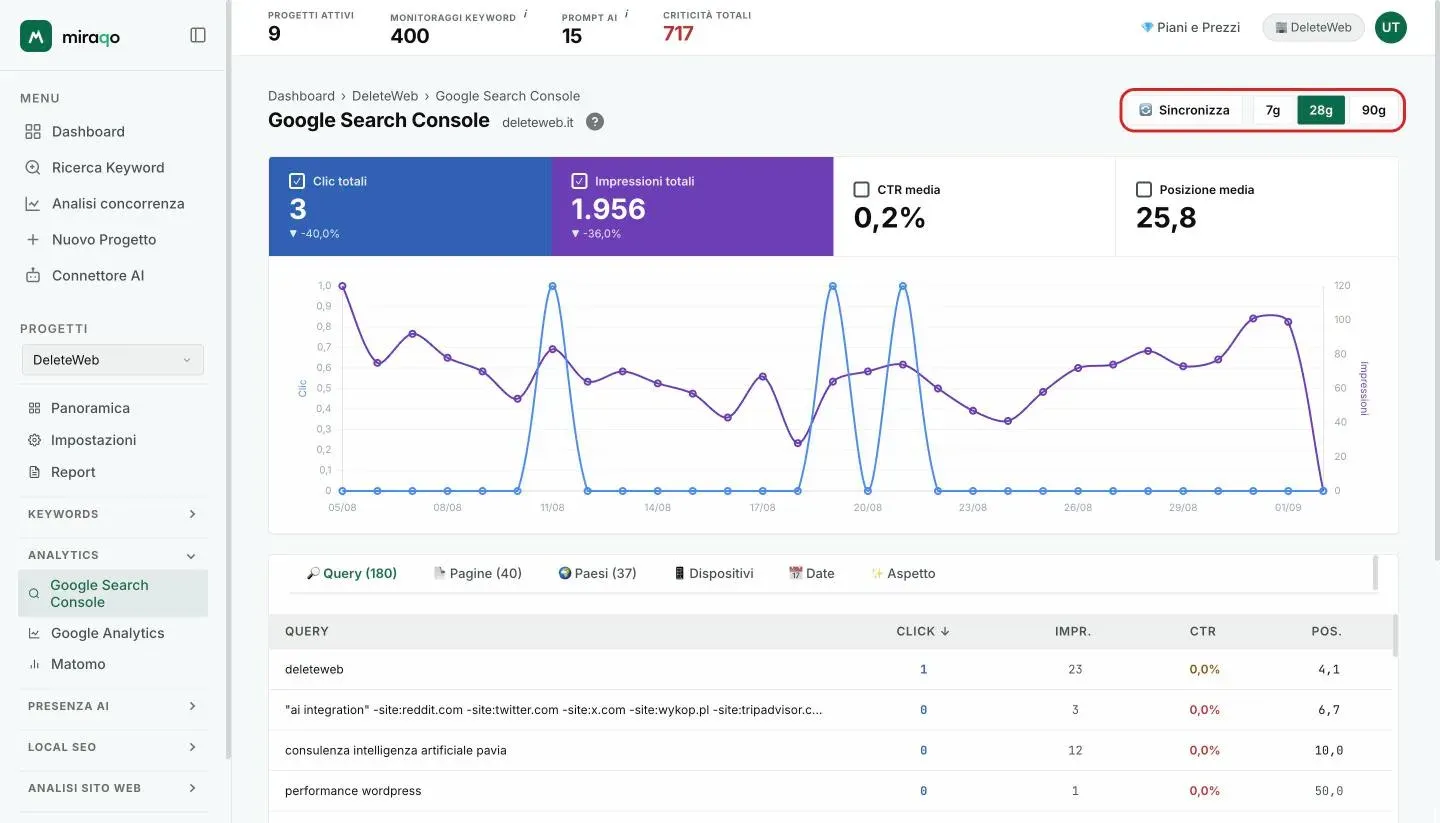Sort table by IMPR. column header
This screenshot has width=1440, height=823.
click(1073, 632)
